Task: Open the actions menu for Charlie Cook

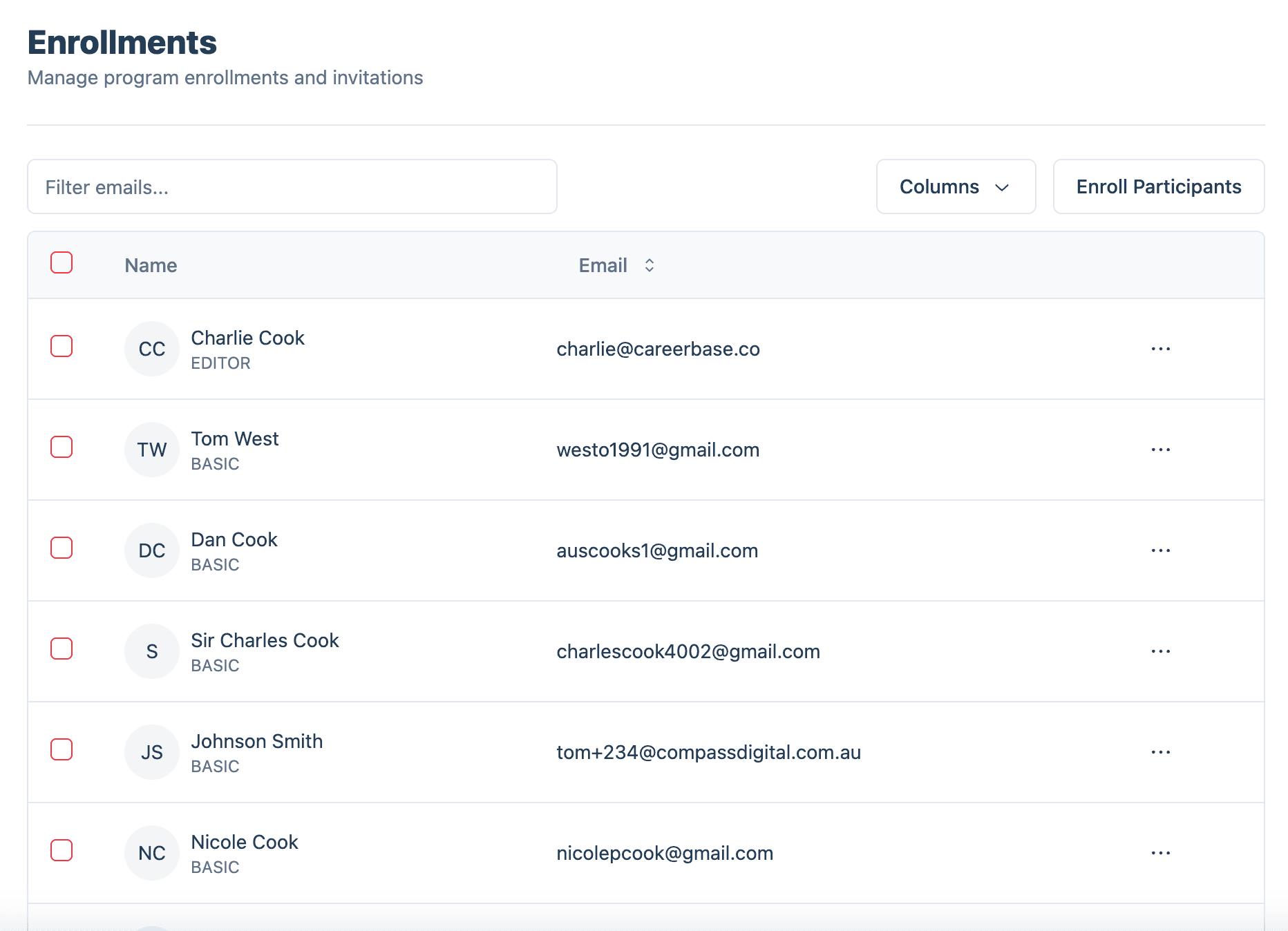Action: (x=1160, y=349)
